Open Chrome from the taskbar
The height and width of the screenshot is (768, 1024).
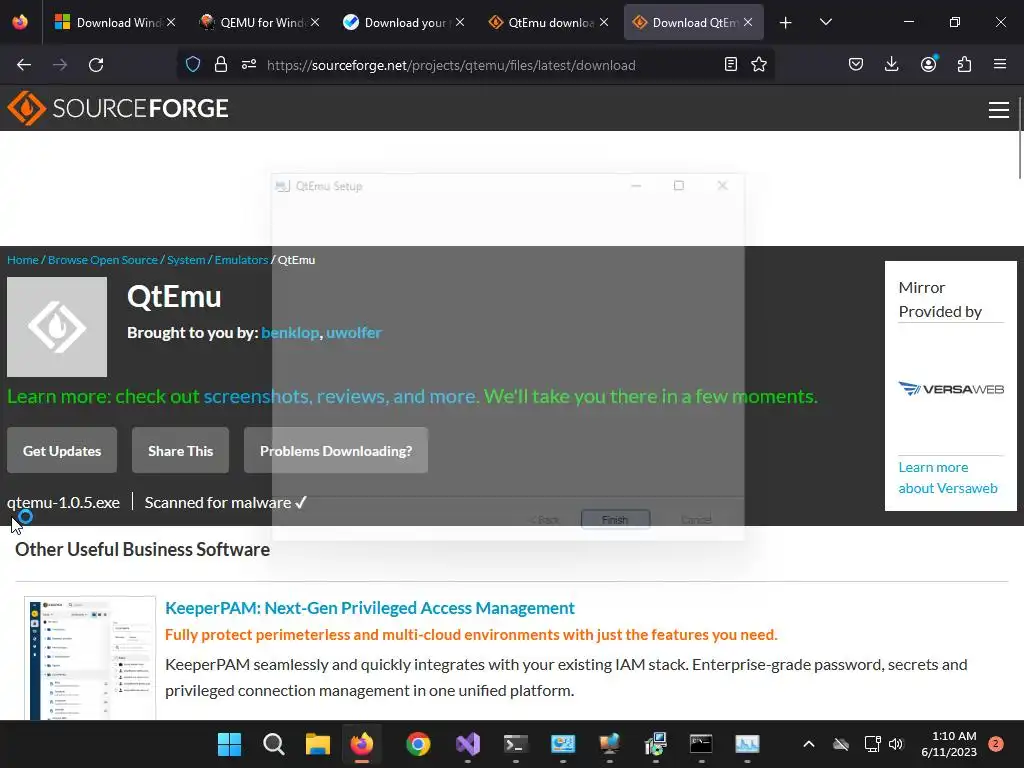(418, 744)
